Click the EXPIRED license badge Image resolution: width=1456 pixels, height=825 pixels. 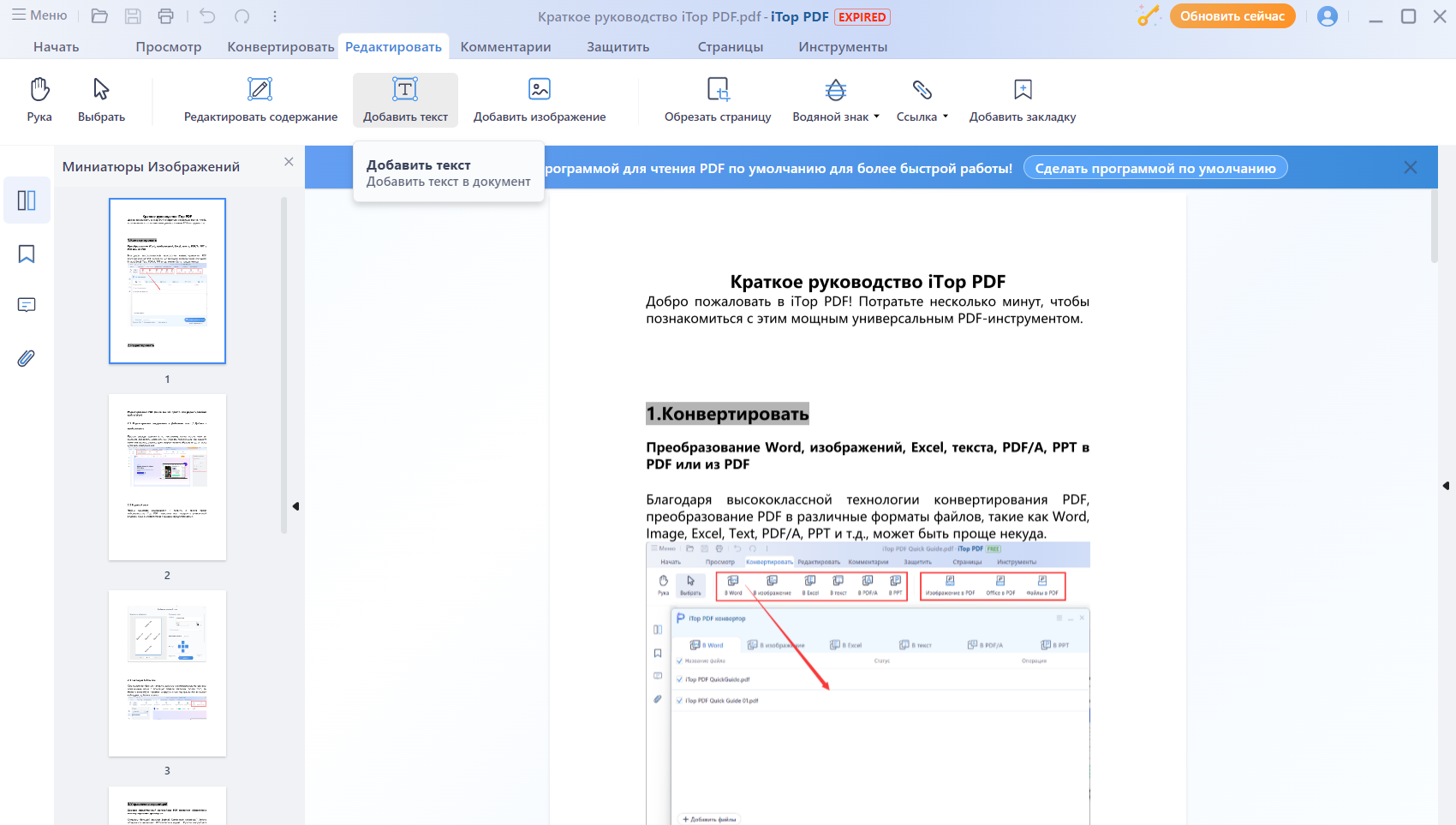pos(862,17)
